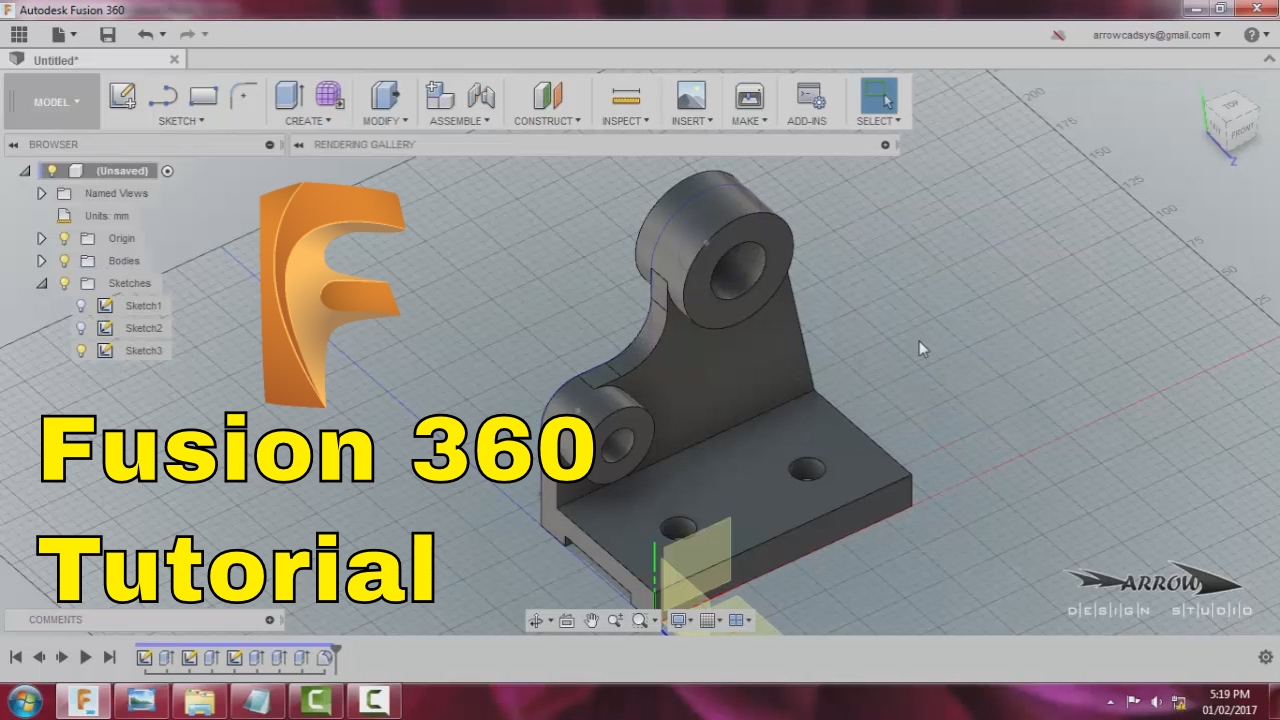Click the Undo arrow
The height and width of the screenshot is (720, 1280).
point(146,35)
